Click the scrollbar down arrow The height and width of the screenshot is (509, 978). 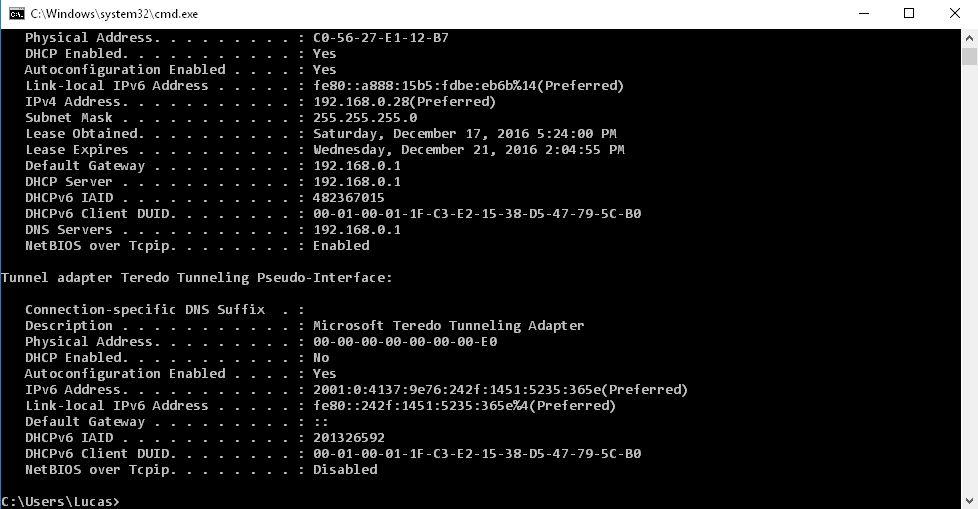(969, 501)
